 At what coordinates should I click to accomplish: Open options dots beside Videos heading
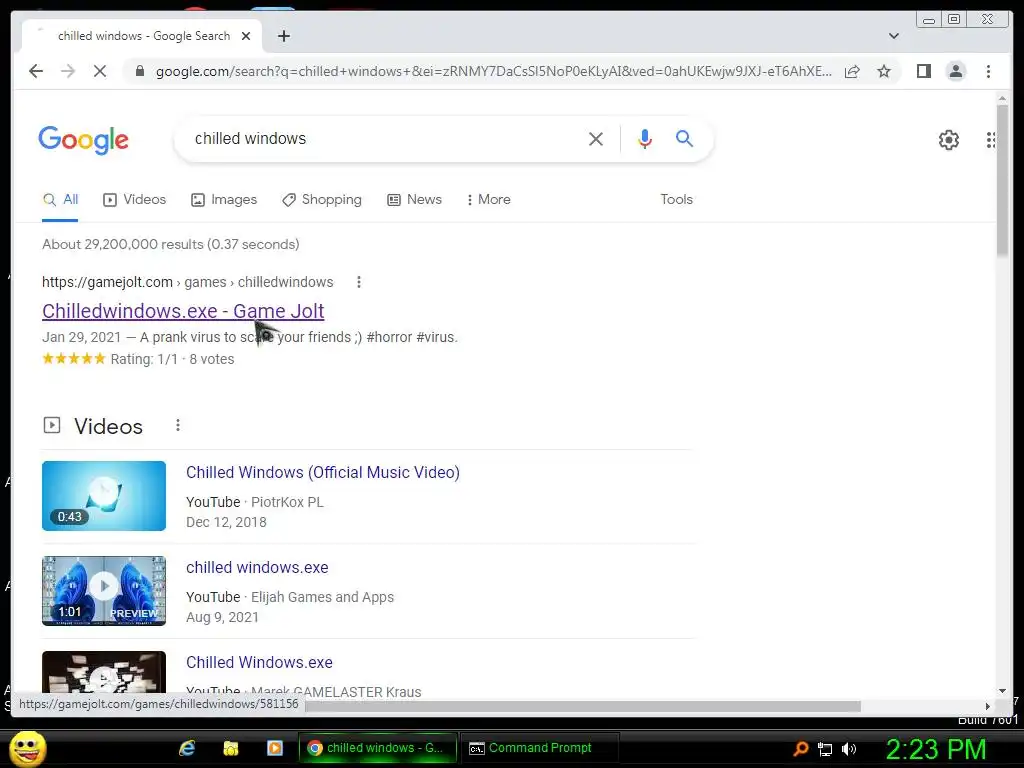tap(178, 426)
